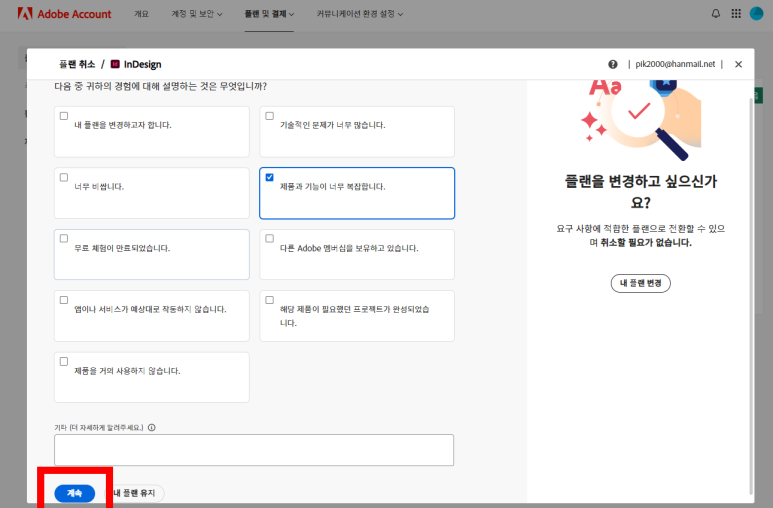Open the notifications bell icon

pyautogui.click(x=715, y=14)
